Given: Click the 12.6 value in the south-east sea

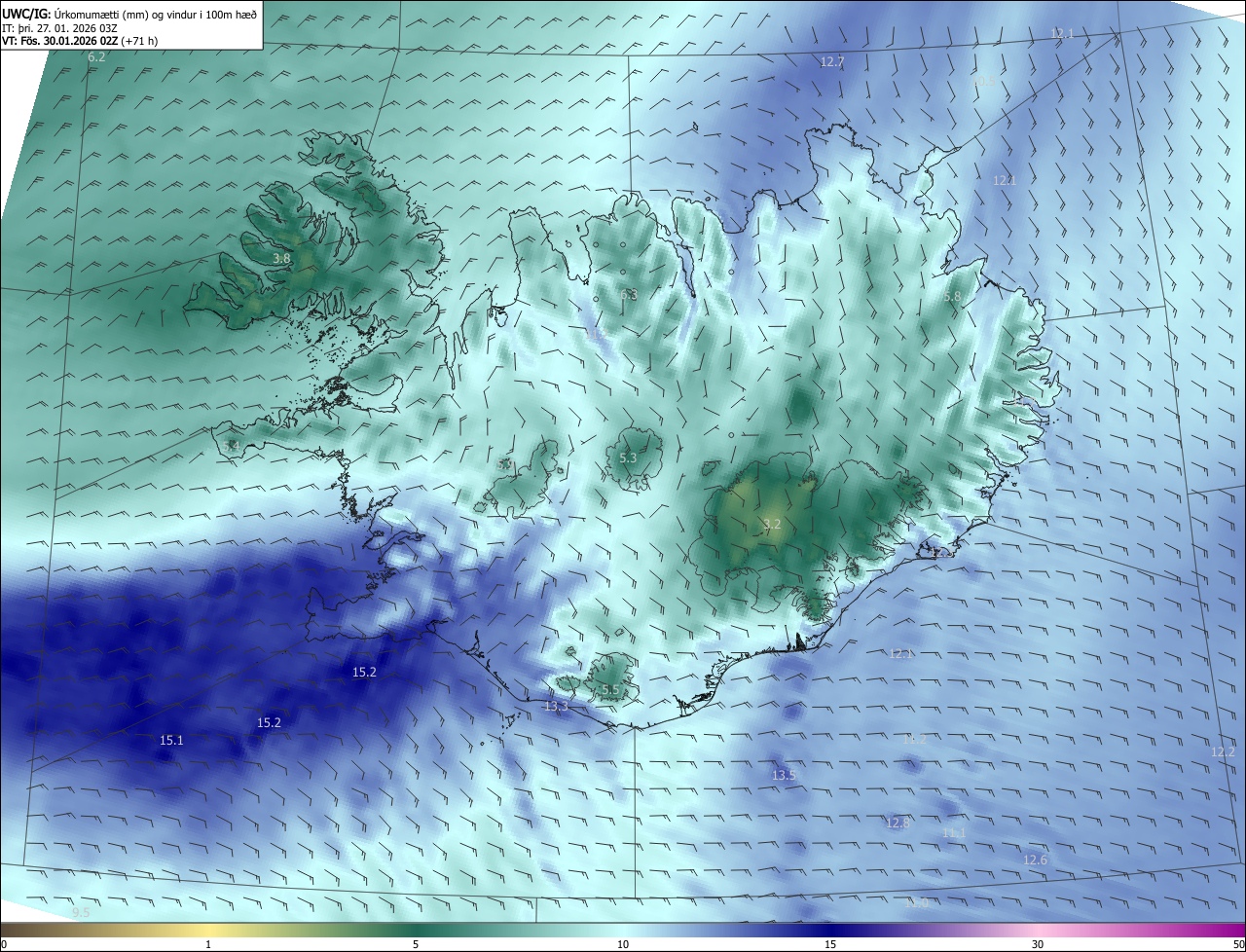Looking at the screenshot, I should 1035,860.
